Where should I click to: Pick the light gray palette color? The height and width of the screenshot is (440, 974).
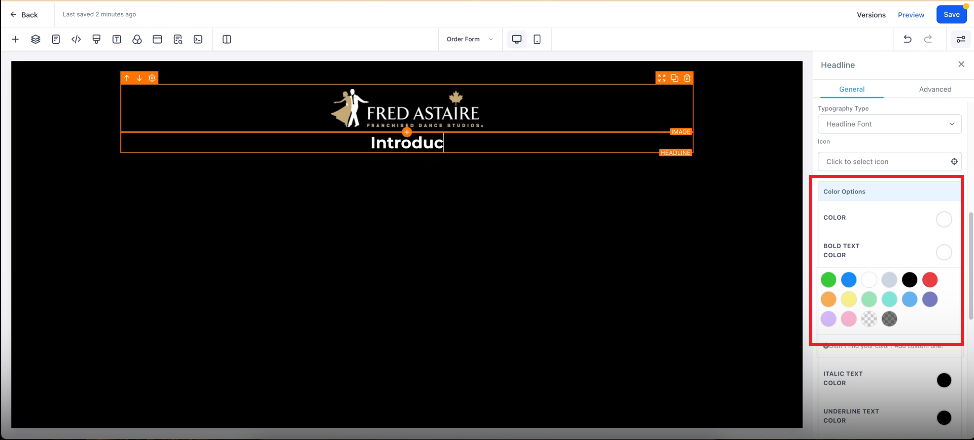889,280
